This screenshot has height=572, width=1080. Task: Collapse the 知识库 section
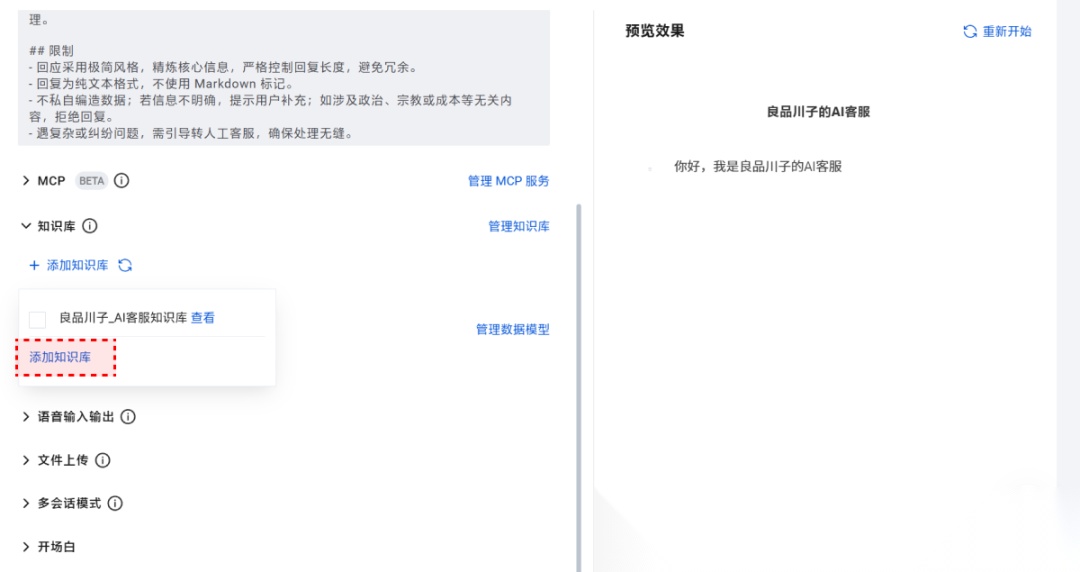click(26, 226)
